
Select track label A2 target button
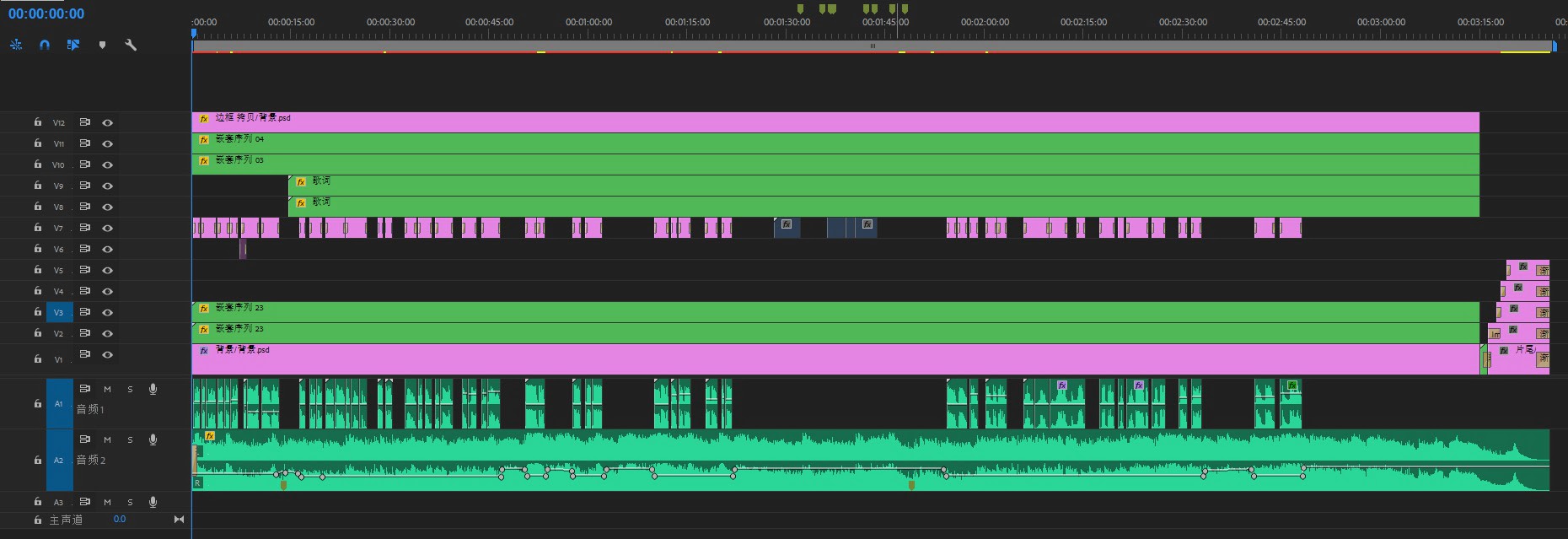click(x=58, y=461)
